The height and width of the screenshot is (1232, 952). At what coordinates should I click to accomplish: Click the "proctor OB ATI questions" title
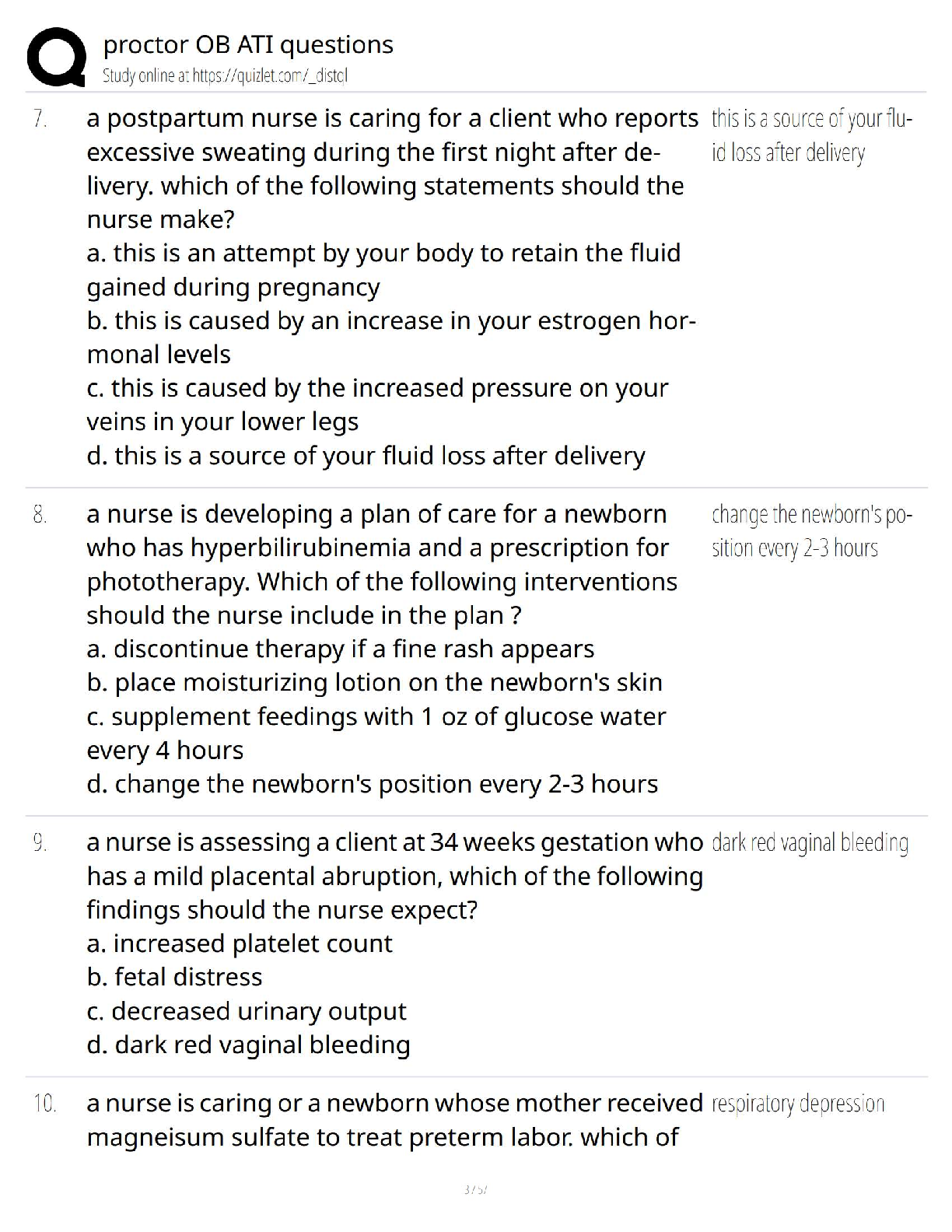pyautogui.click(x=248, y=44)
